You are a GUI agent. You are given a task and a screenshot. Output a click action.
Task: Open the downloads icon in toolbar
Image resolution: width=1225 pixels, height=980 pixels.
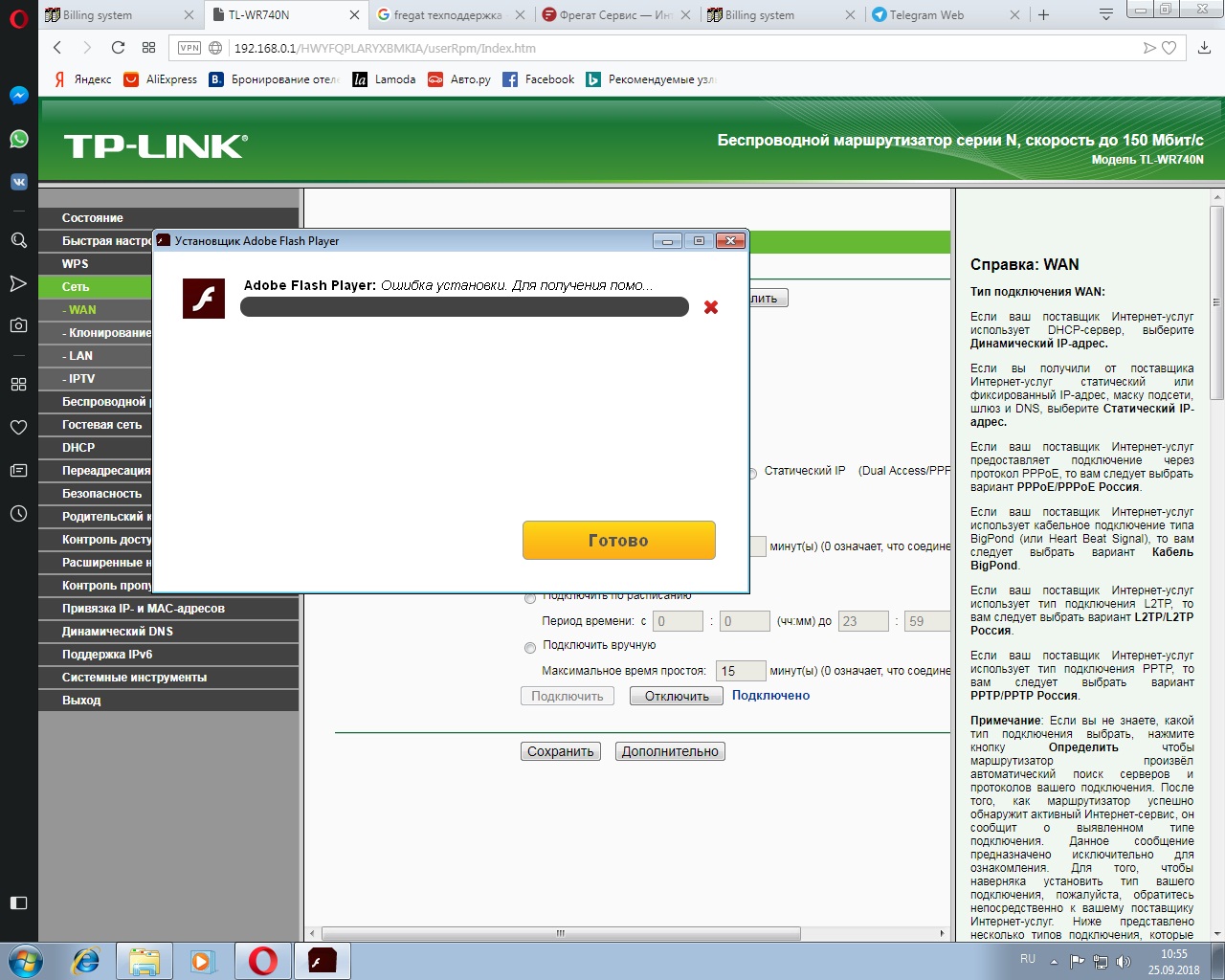[x=1204, y=48]
